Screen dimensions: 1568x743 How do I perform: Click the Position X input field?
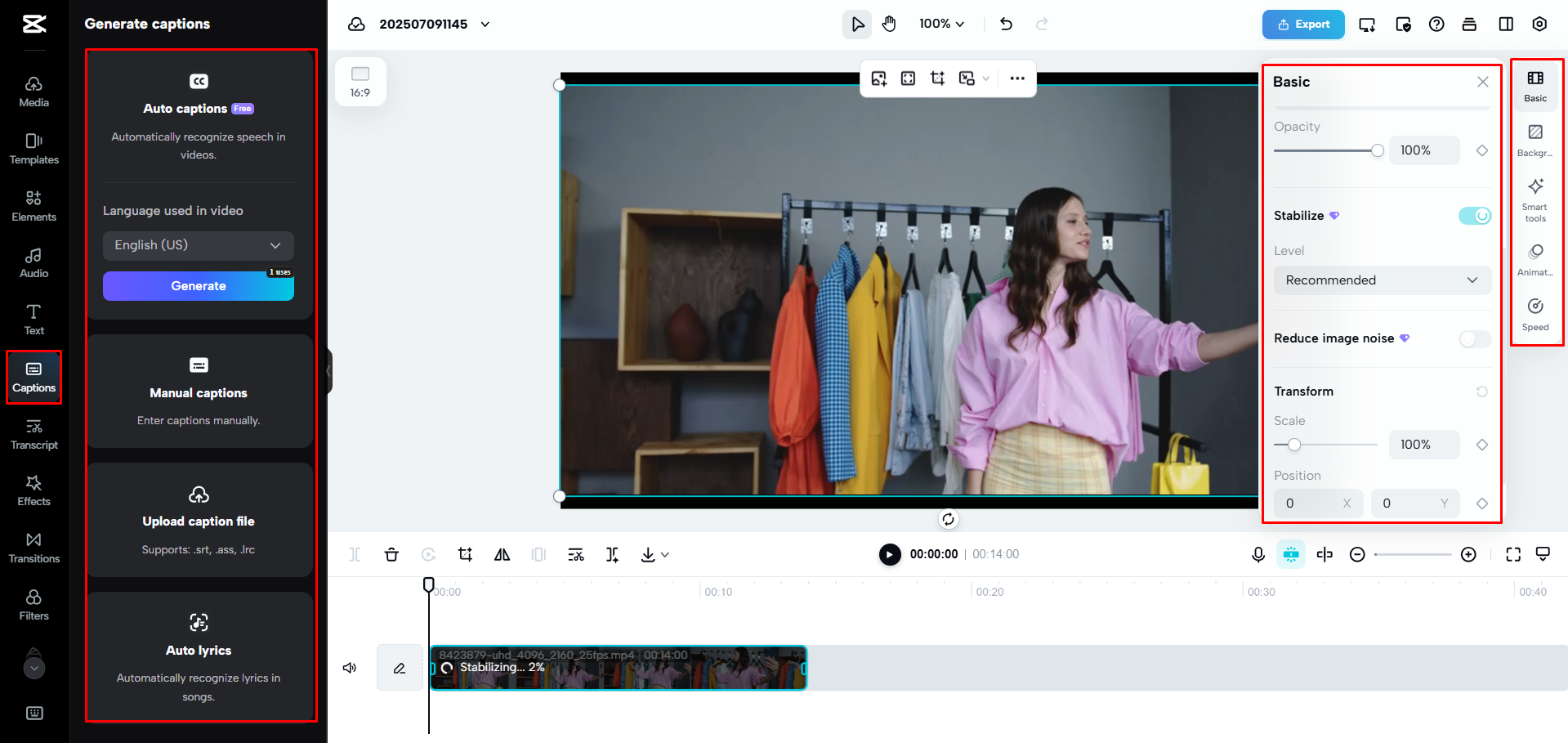[x=1311, y=504]
